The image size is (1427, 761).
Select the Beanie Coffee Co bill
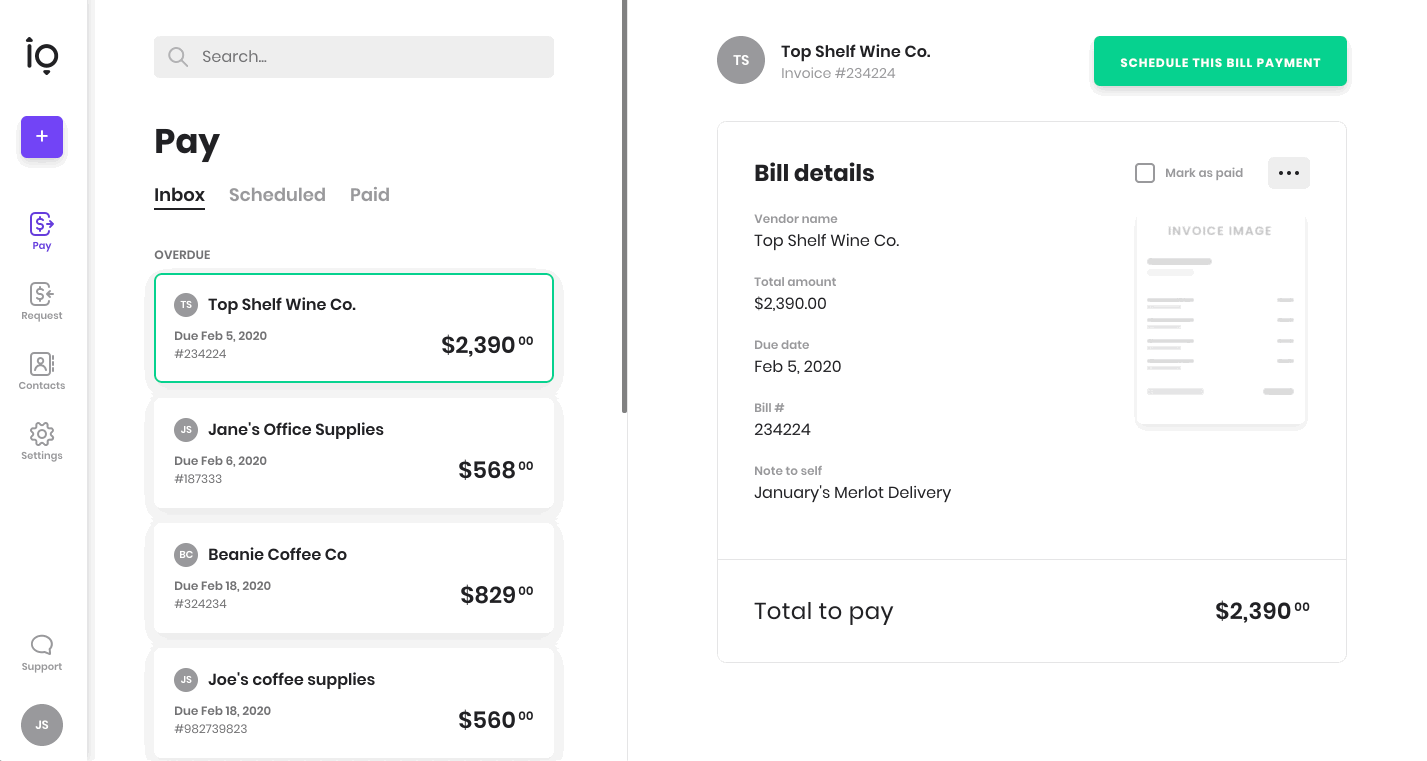(x=354, y=578)
